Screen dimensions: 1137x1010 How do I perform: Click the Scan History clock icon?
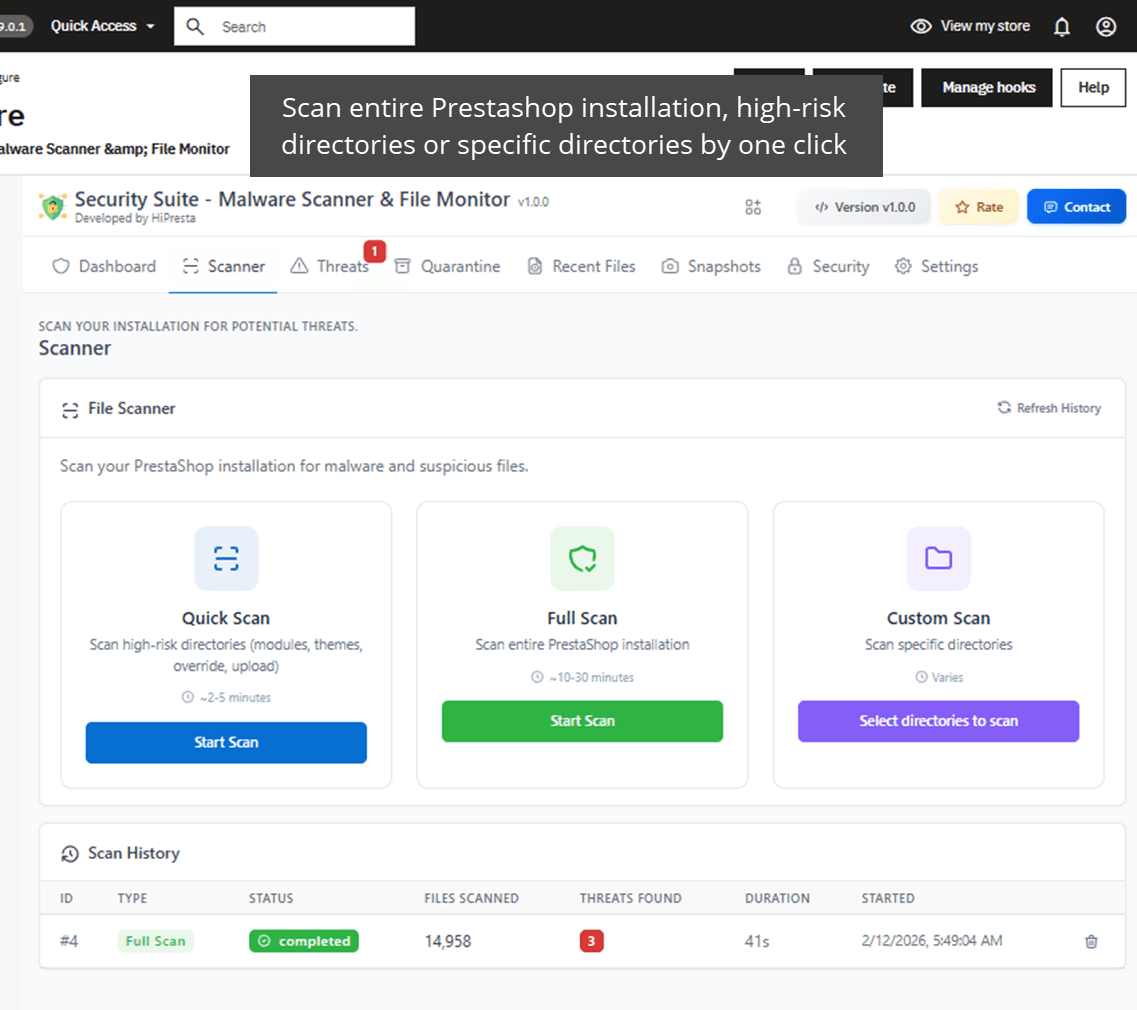[x=70, y=854]
